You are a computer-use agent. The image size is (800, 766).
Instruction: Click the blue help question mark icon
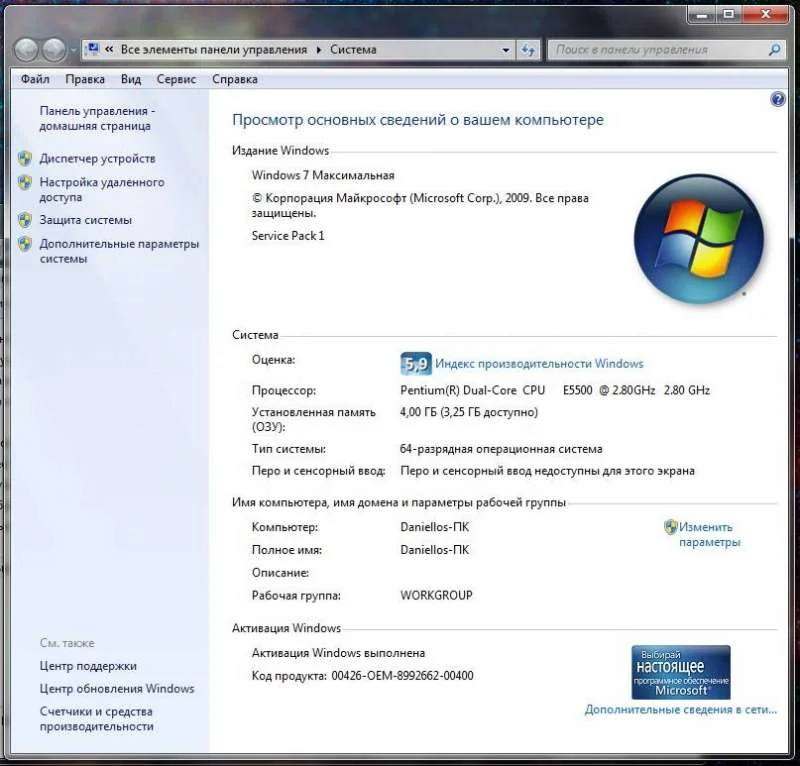(x=778, y=99)
